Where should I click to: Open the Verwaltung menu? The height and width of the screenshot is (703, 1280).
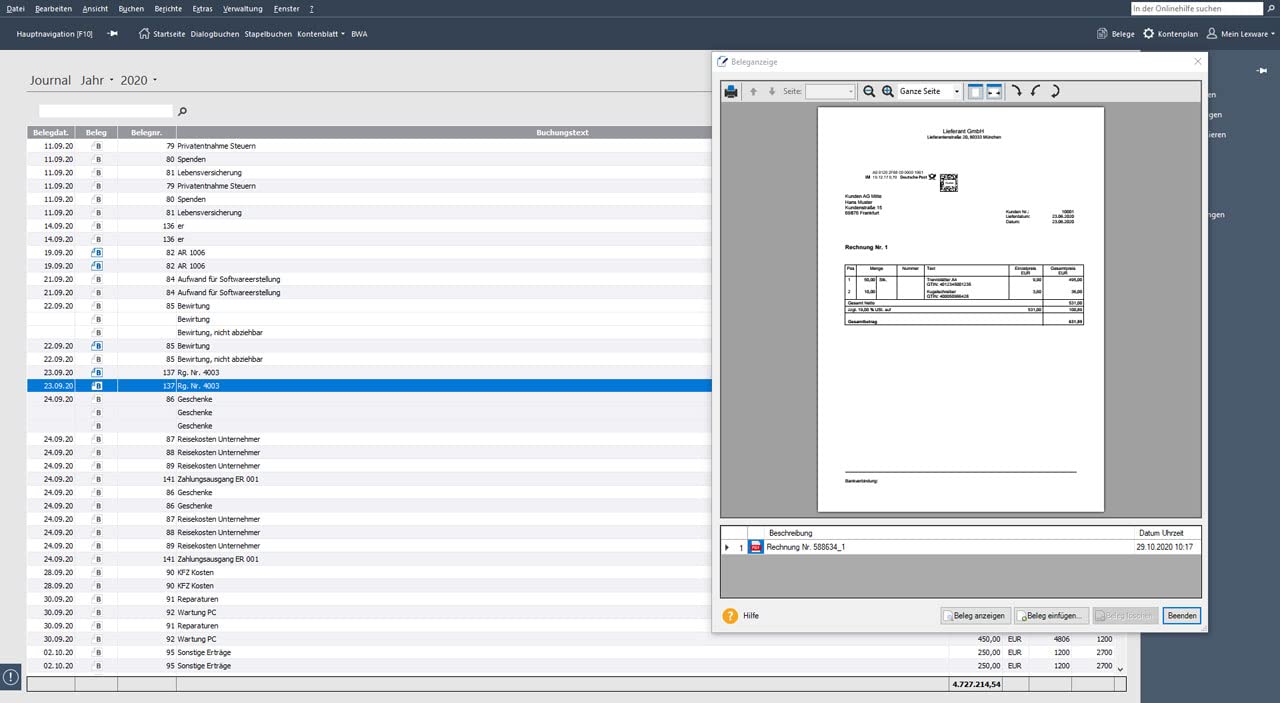[x=243, y=8]
